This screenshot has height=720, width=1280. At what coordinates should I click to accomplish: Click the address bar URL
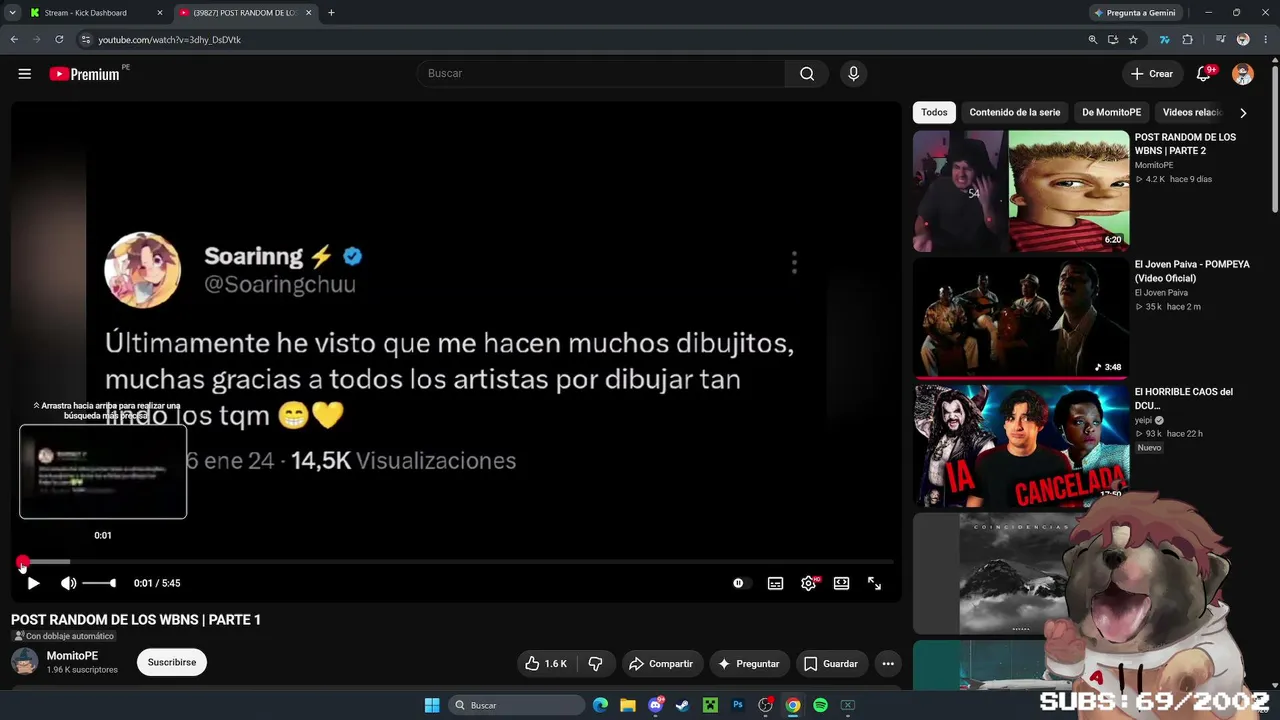click(170, 40)
